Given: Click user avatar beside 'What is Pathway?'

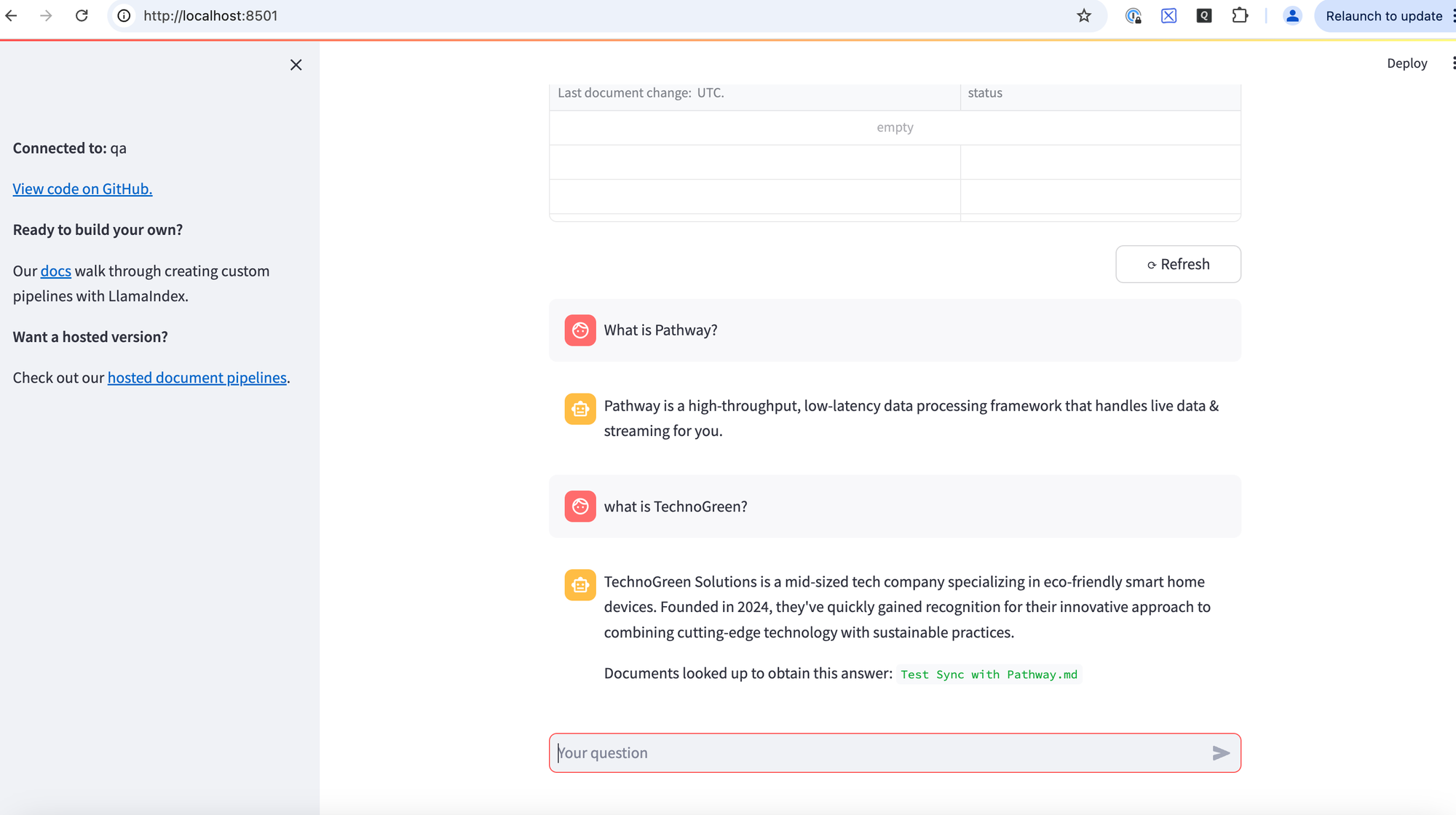Looking at the screenshot, I should click(580, 330).
